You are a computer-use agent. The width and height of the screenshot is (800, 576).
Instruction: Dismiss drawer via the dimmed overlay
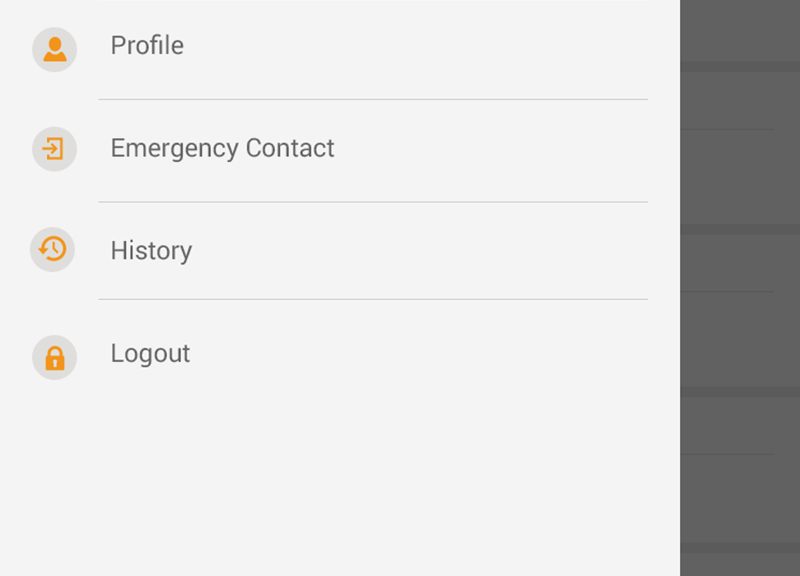click(x=740, y=288)
